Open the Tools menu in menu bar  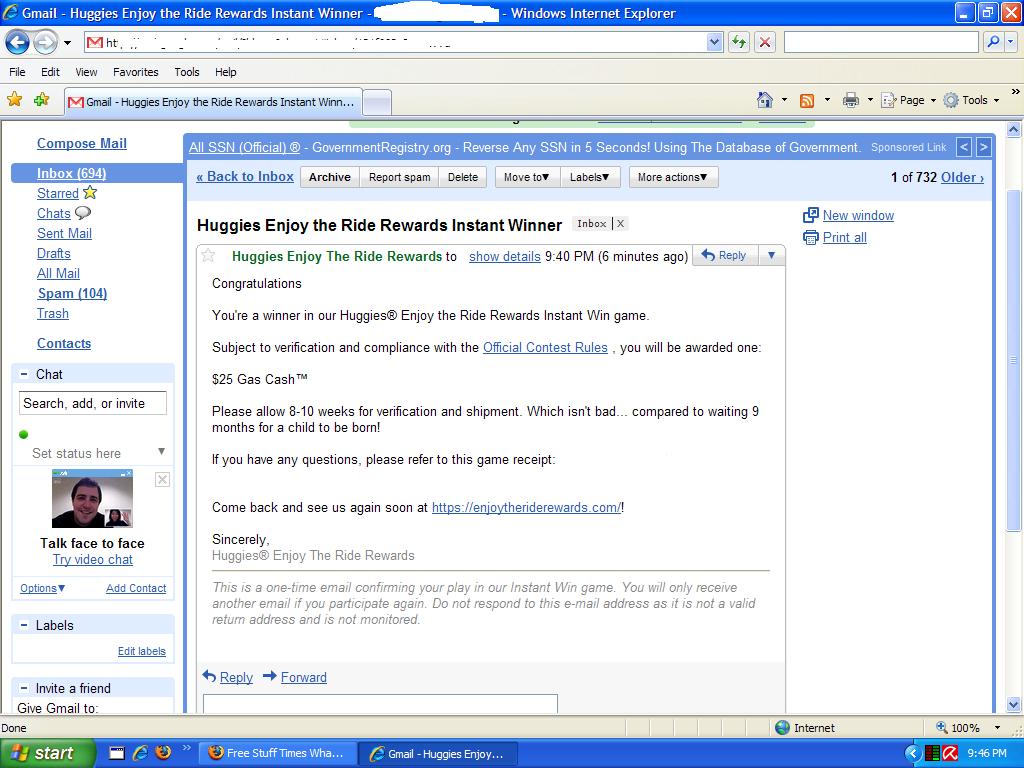(186, 72)
